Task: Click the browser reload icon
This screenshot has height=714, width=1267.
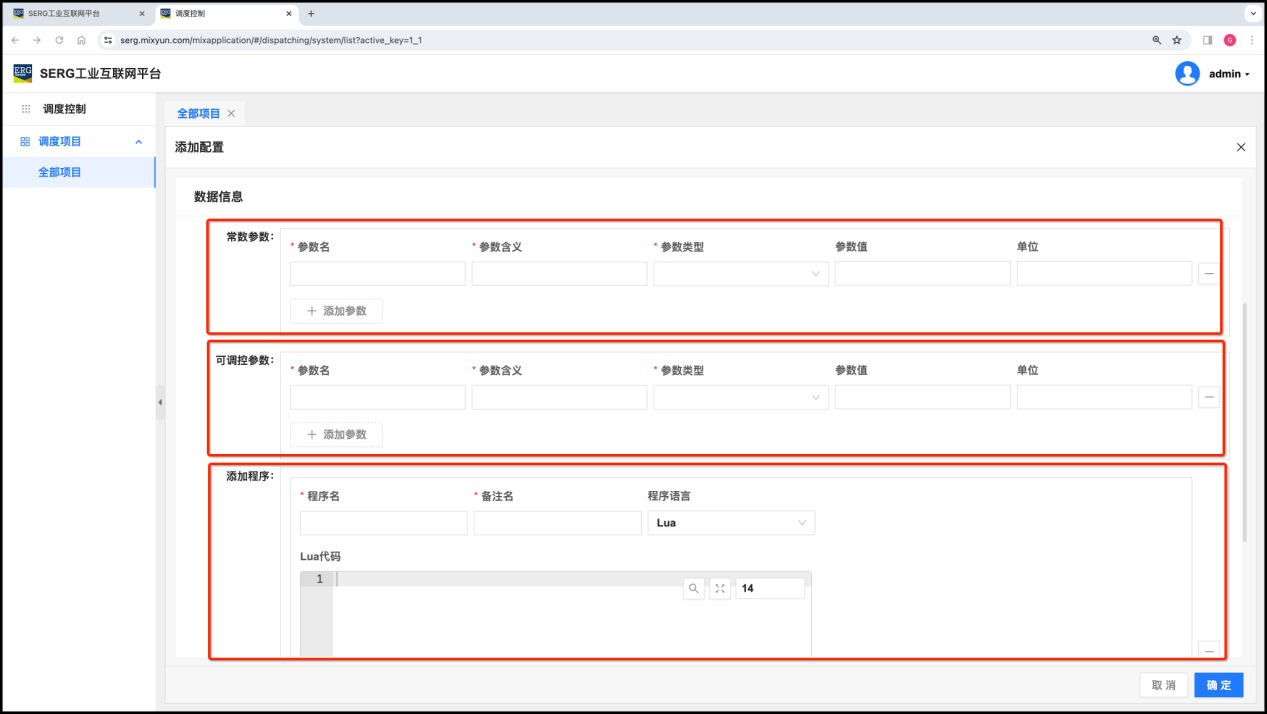Action: [x=59, y=40]
